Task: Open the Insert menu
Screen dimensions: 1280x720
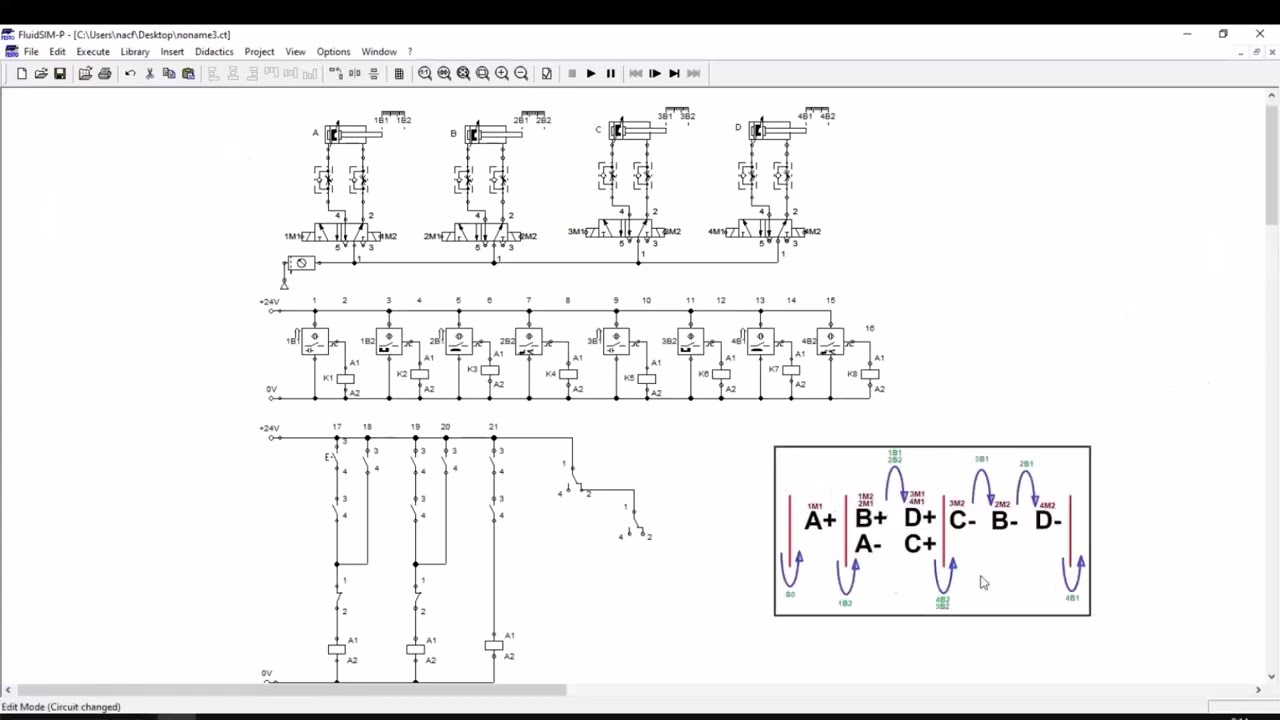Action: click(172, 51)
